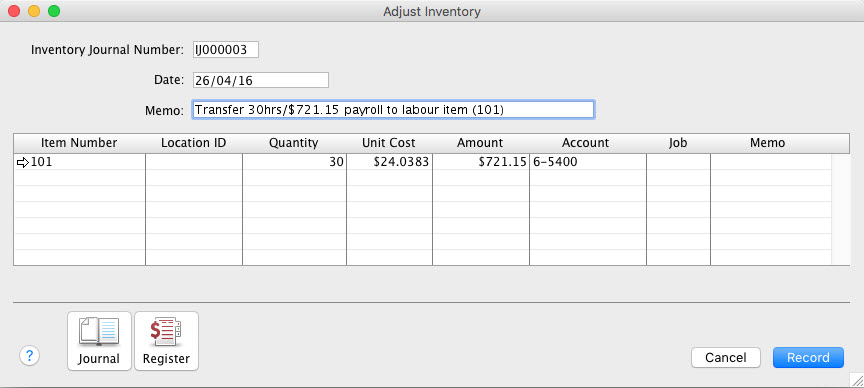The height and width of the screenshot is (388, 864).
Task: Click the green zoom window button
Action: (x=54, y=11)
